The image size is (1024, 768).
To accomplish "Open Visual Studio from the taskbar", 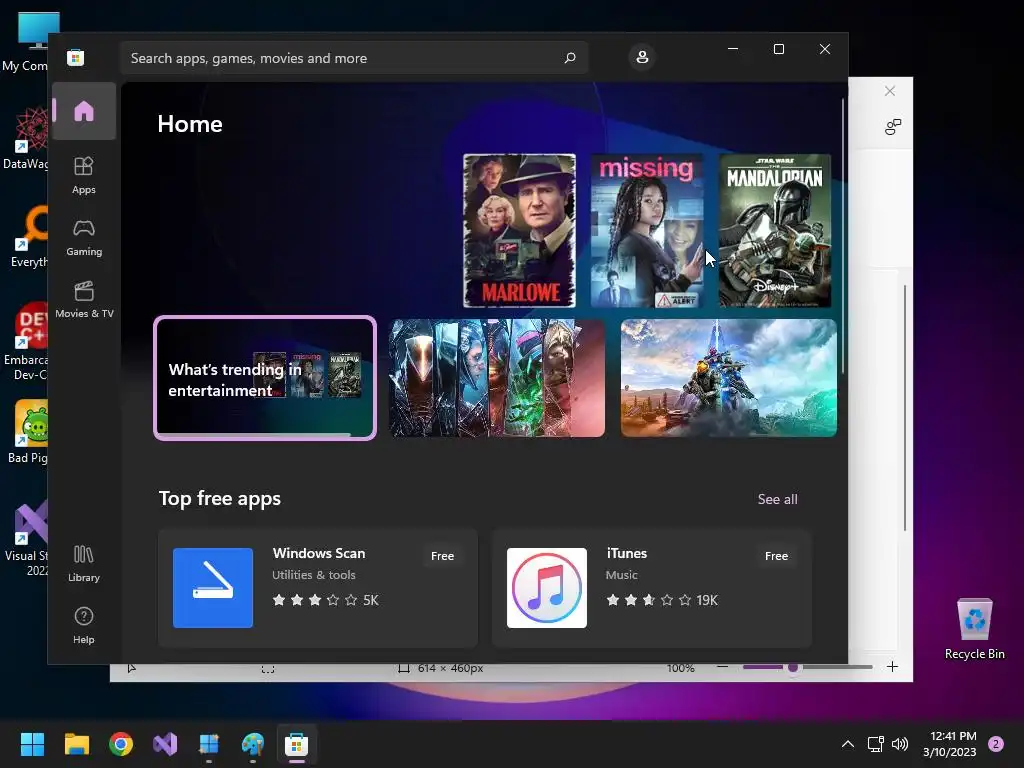I will [x=165, y=744].
